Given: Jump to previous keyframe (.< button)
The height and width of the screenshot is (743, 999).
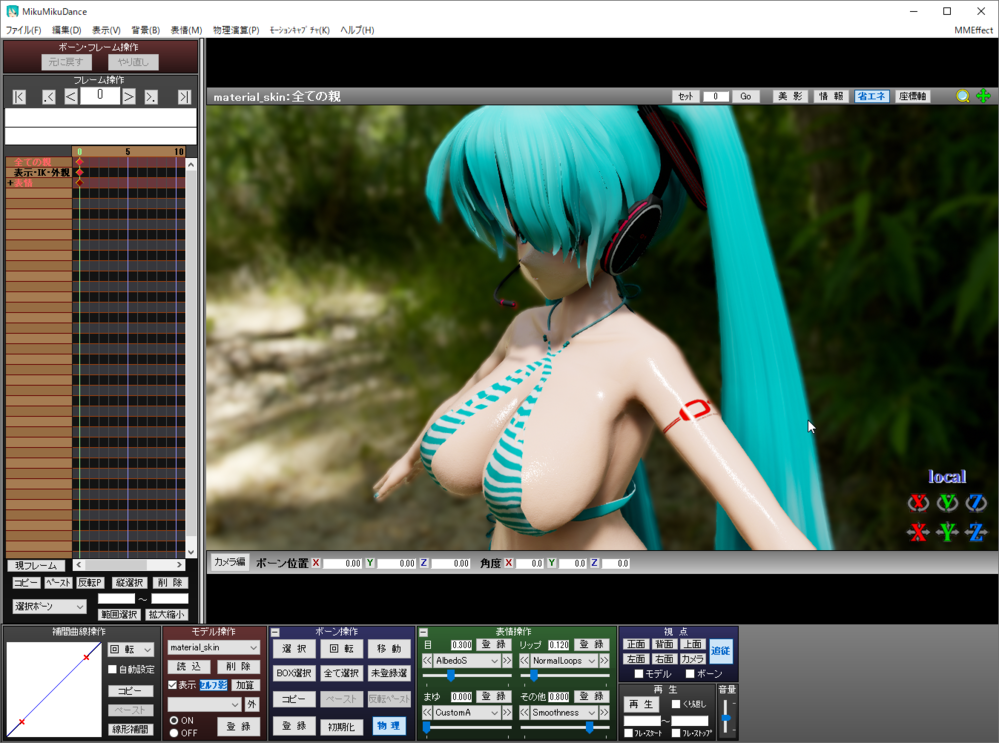Looking at the screenshot, I should (x=48, y=97).
